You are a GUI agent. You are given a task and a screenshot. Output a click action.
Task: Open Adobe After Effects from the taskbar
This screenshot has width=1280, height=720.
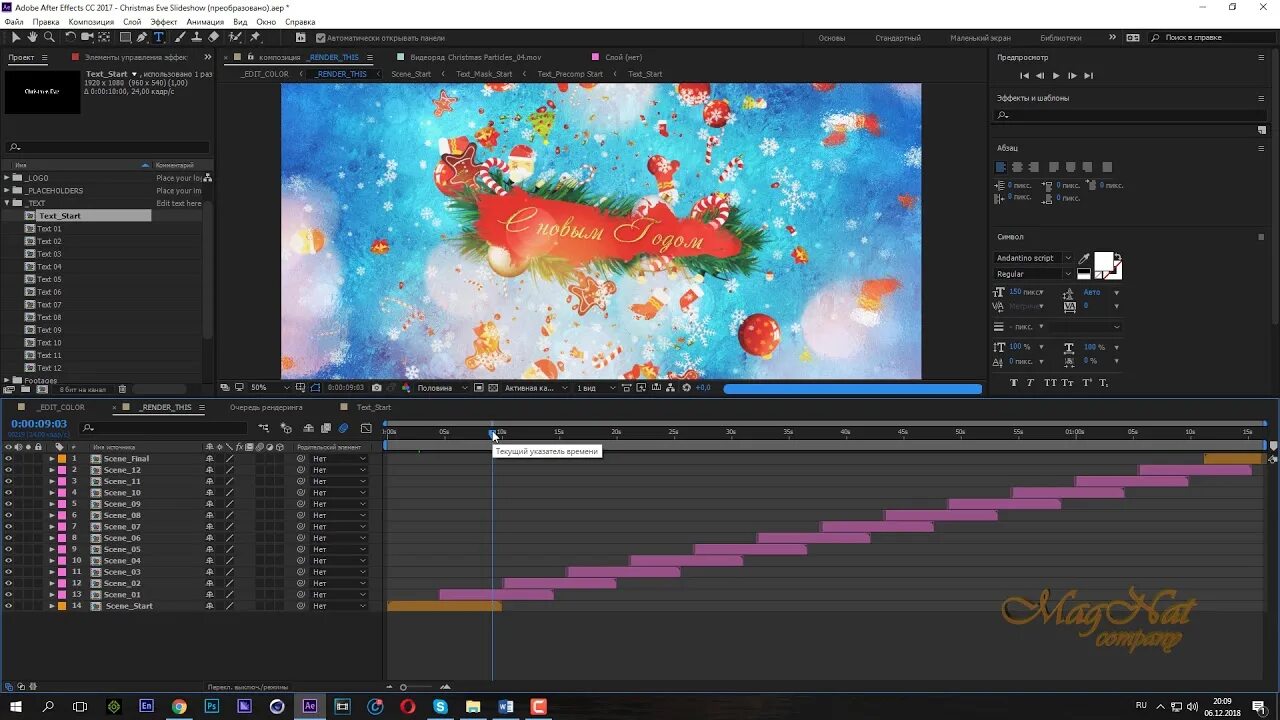310,706
